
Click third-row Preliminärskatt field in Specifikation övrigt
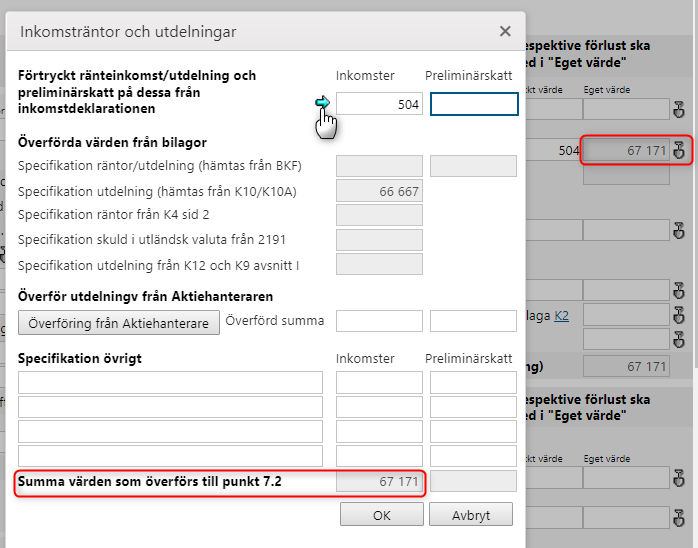pyautogui.click(x=473, y=432)
